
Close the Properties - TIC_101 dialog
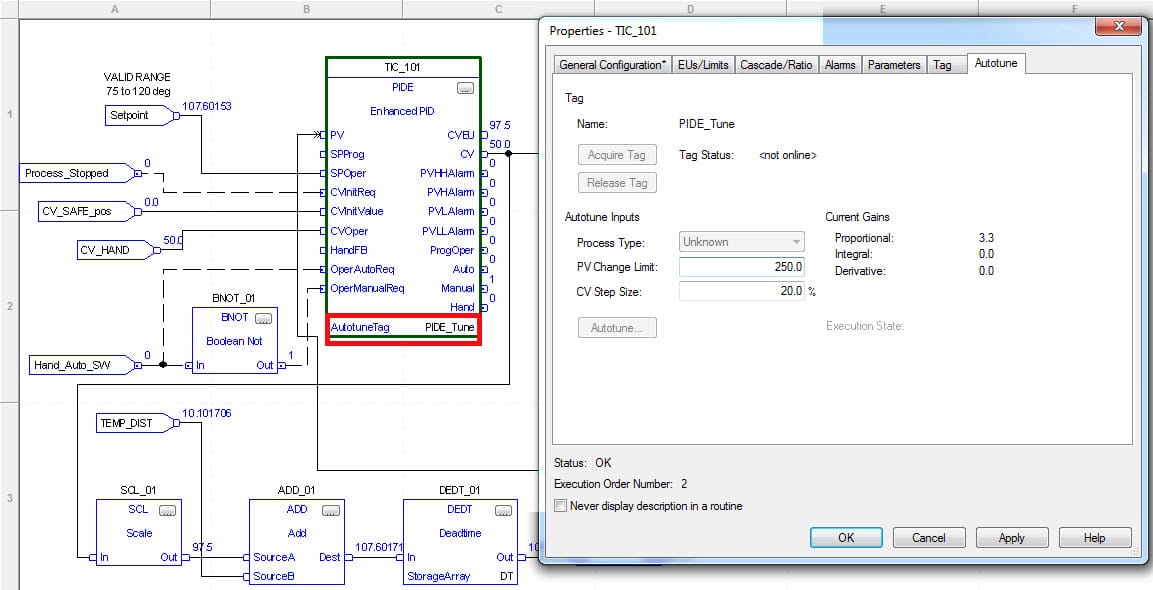tap(1118, 26)
